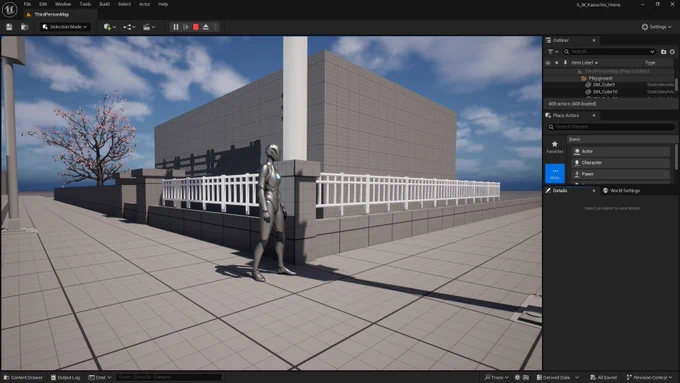Open the Content Drawer
The width and height of the screenshot is (680, 383).
click(23, 377)
